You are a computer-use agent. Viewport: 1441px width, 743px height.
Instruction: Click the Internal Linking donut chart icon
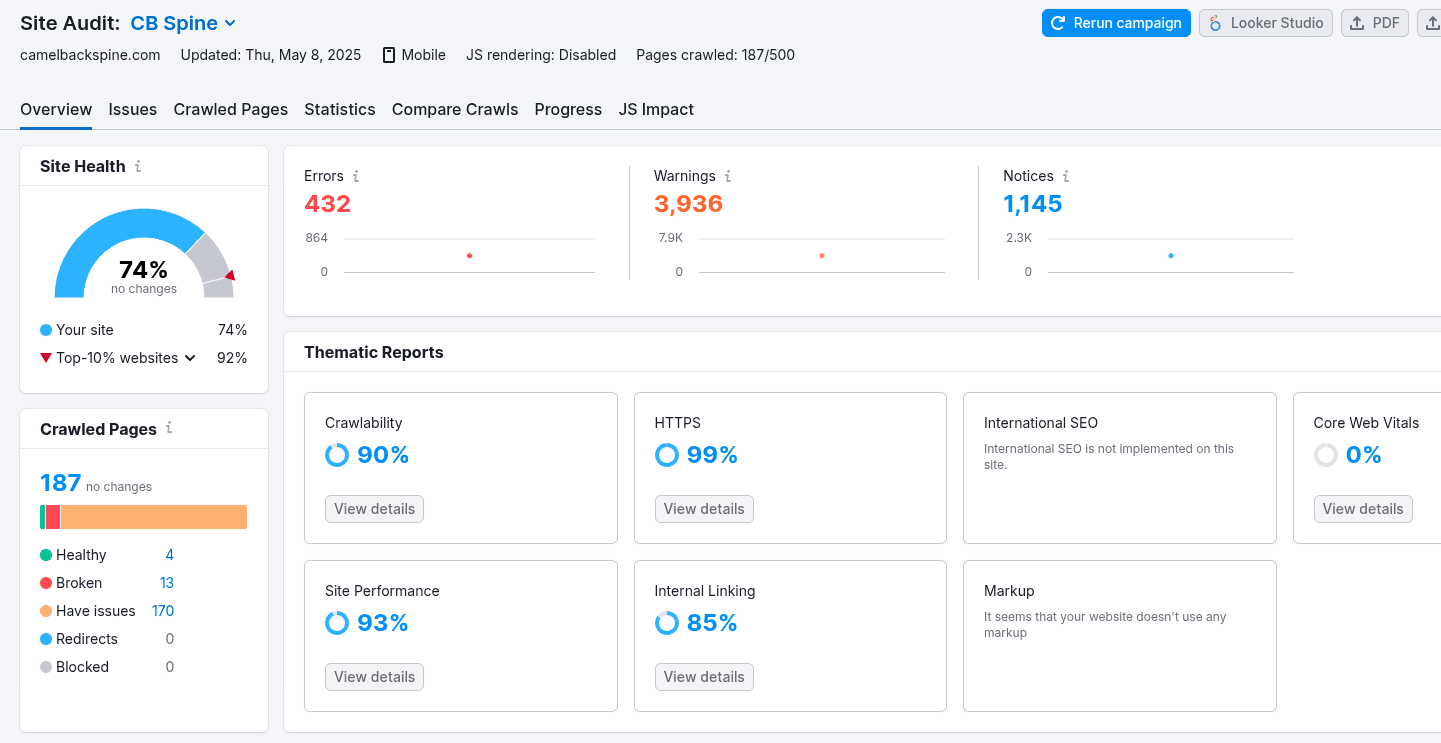point(667,623)
